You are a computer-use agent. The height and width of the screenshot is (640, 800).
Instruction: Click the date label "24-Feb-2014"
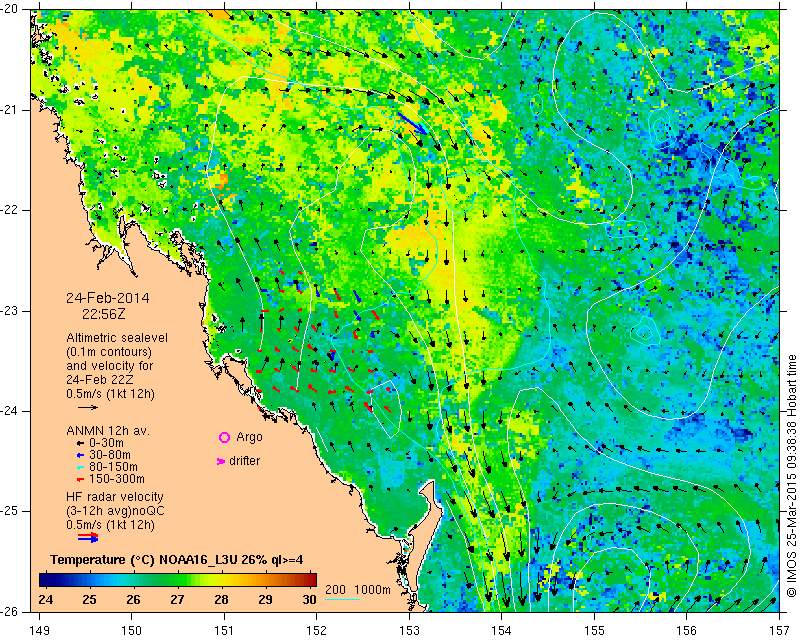(x=108, y=298)
